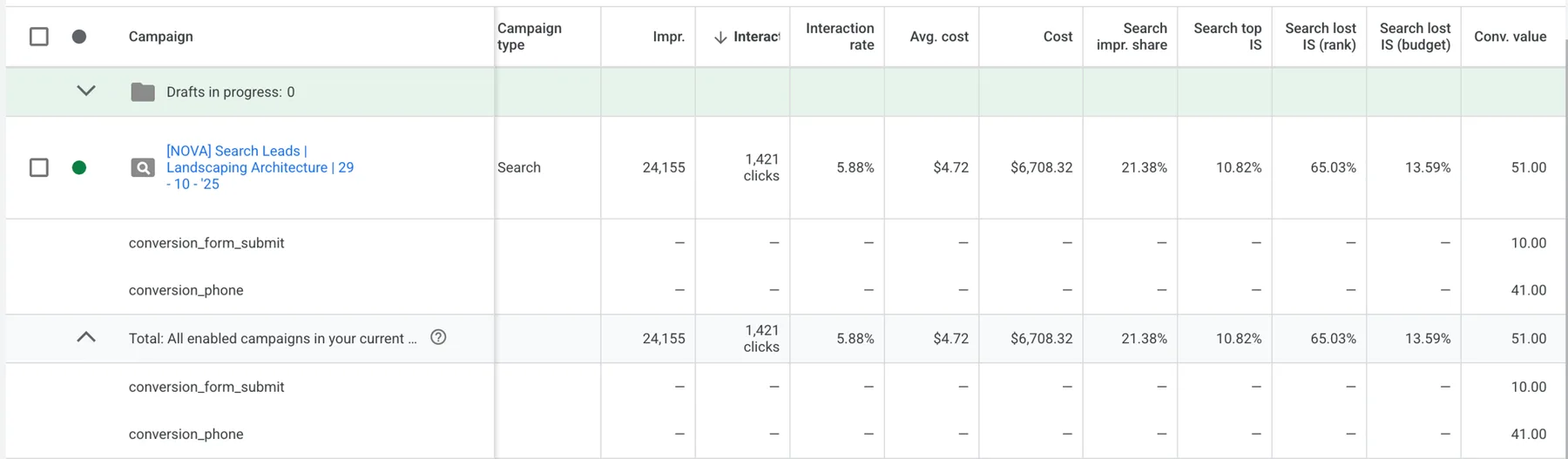
Task: Click Search campaign type cell
Action: pyautogui.click(x=519, y=167)
